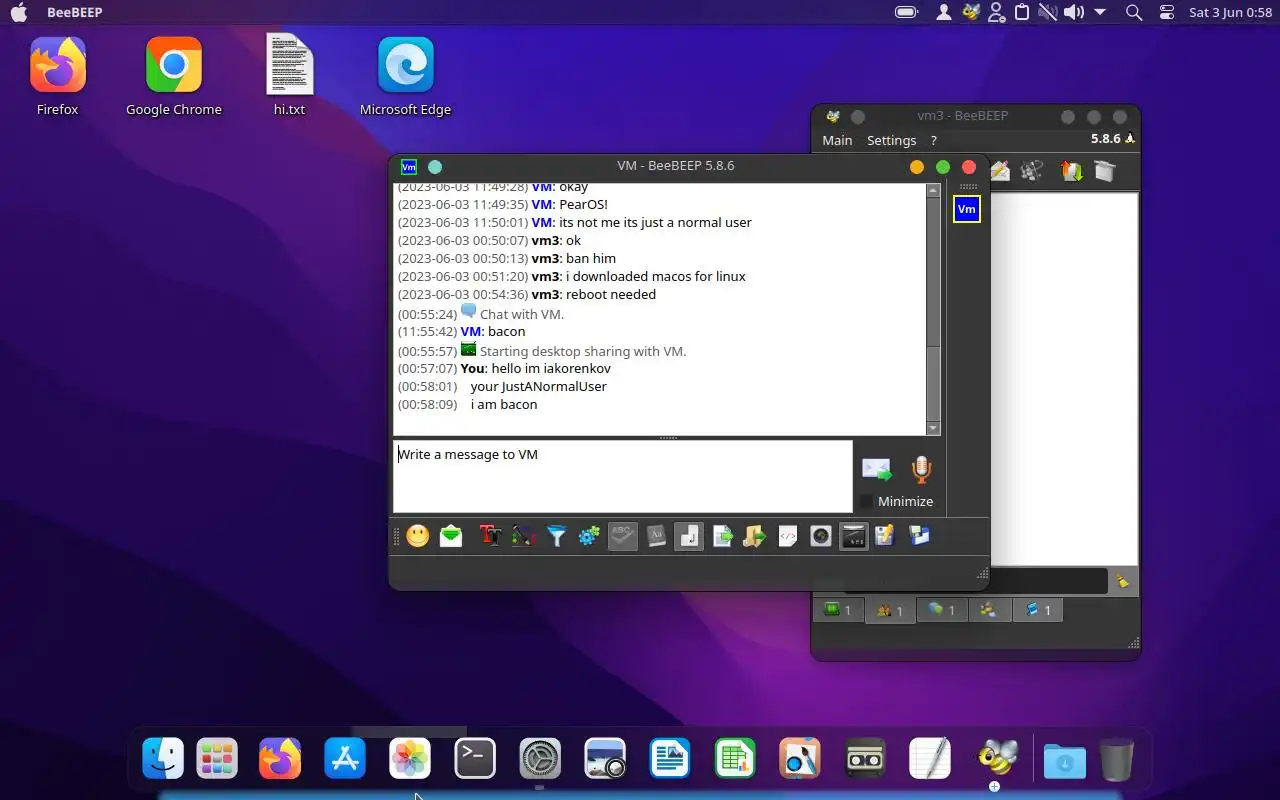
Task: Click the code snippet icon
Action: tap(788, 536)
